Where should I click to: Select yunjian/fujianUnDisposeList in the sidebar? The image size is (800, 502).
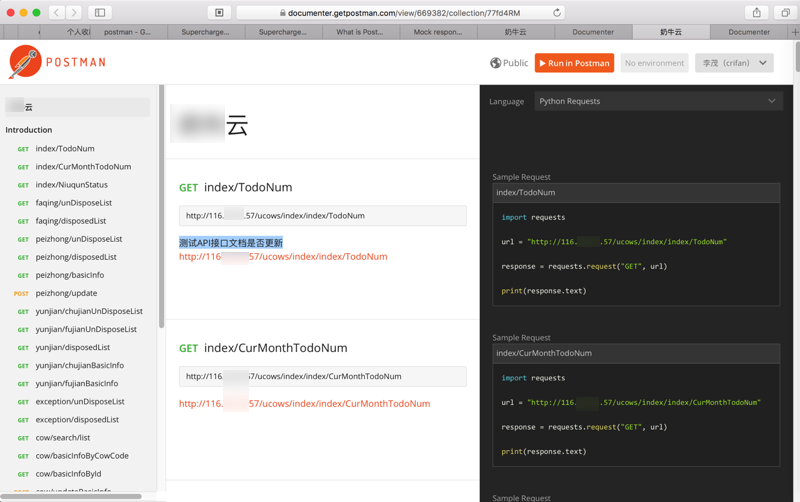click(x=86, y=330)
